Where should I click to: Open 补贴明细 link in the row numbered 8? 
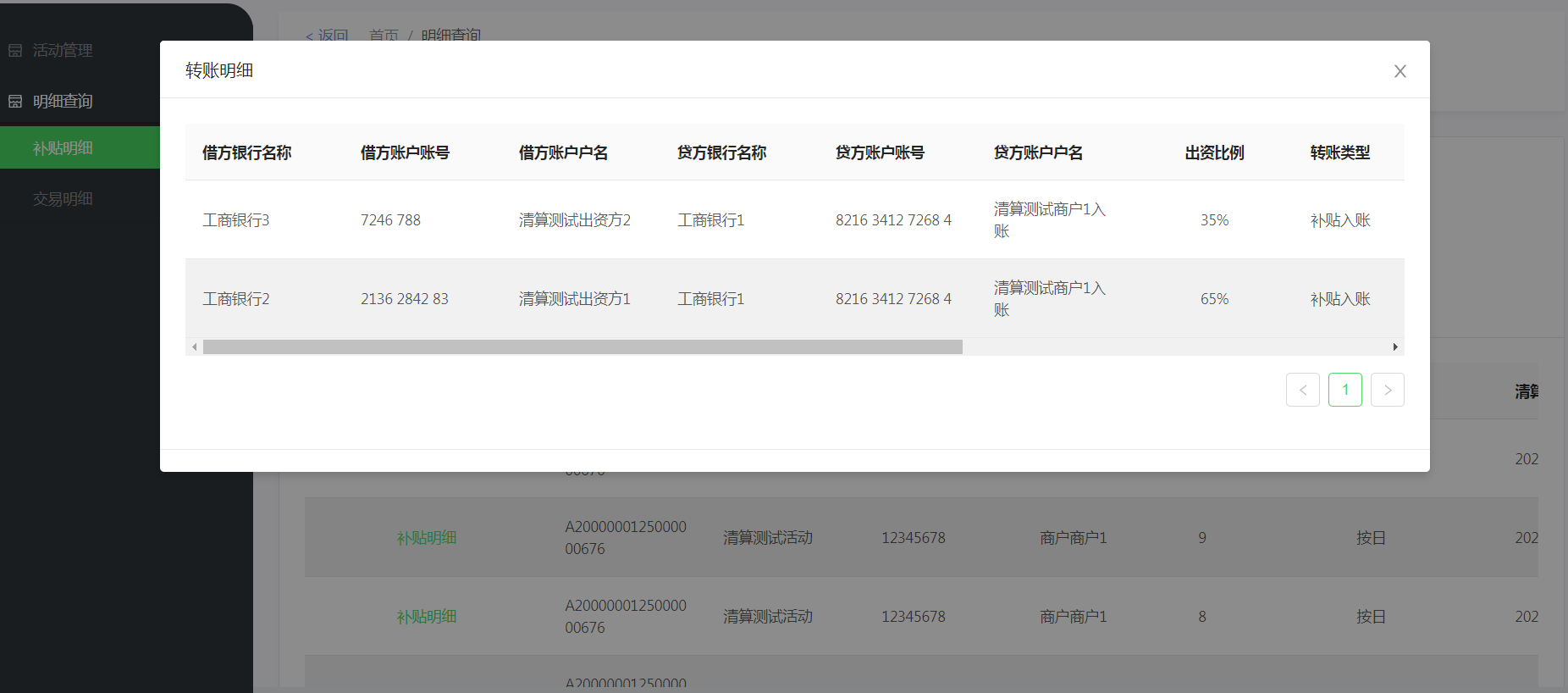pos(427,617)
